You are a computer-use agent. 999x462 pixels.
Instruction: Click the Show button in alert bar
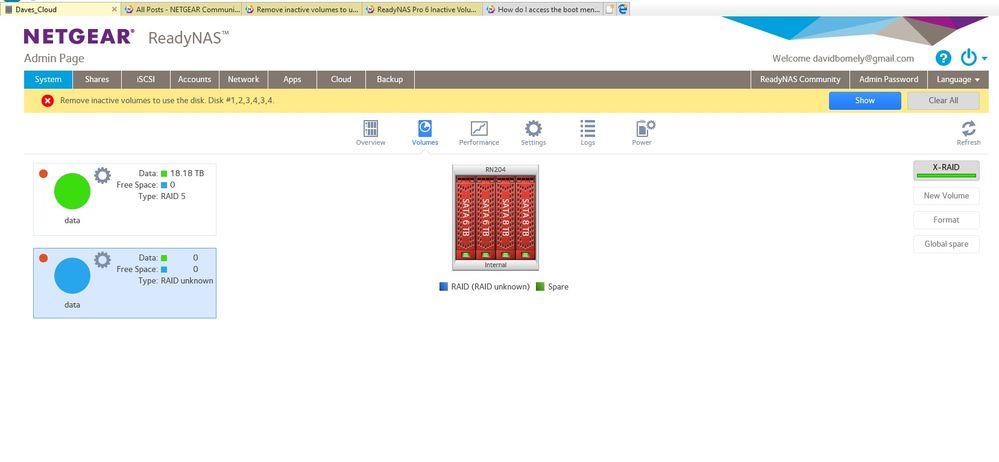[x=865, y=101]
